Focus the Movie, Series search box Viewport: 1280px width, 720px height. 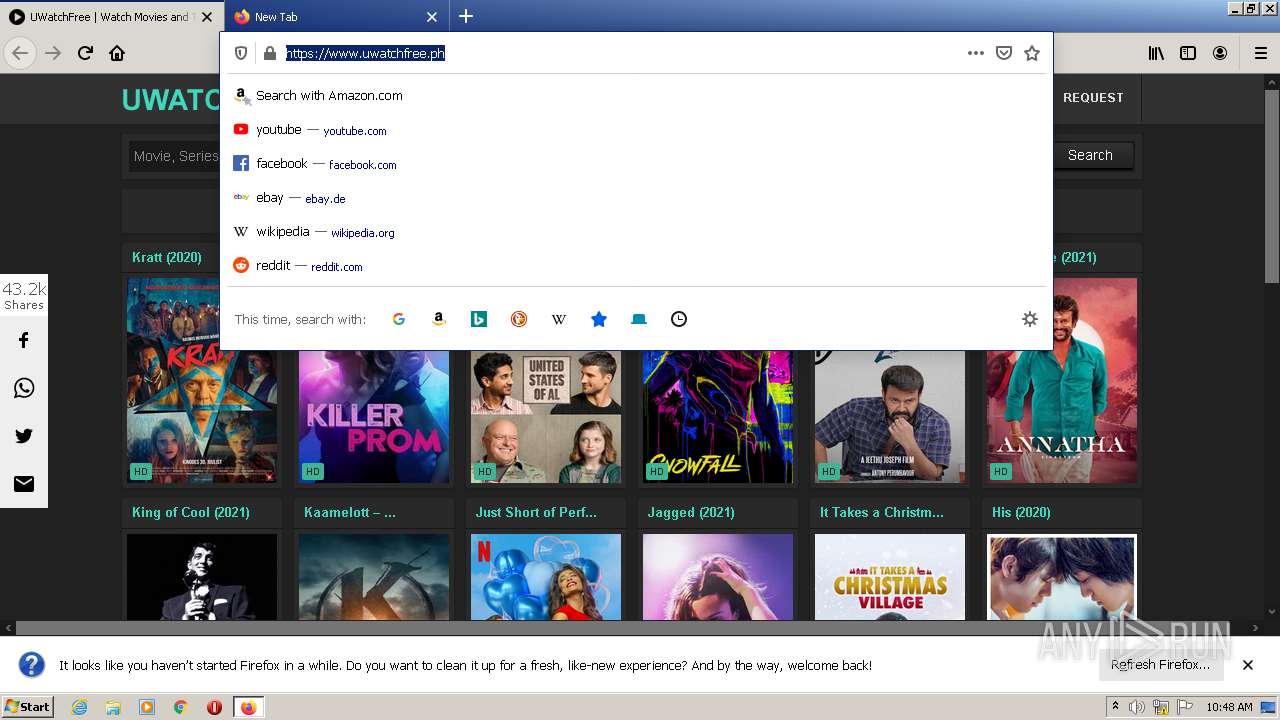(175, 156)
